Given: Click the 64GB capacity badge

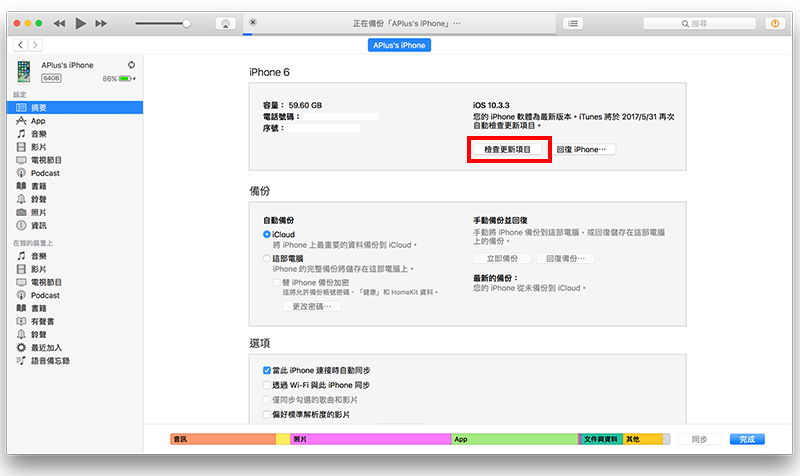Looking at the screenshot, I should pos(51,78).
